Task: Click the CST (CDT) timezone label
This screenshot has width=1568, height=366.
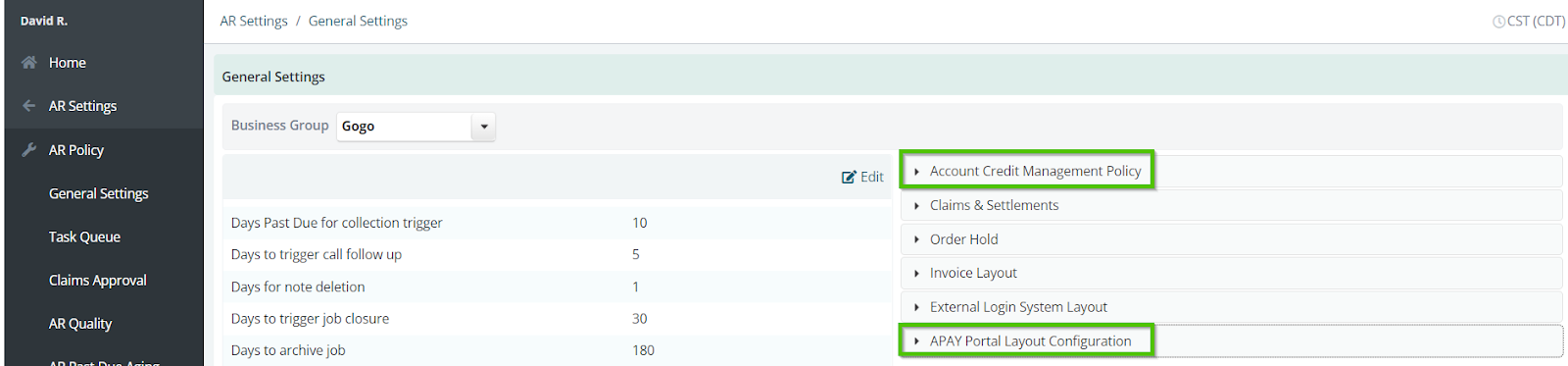Action: [x=1536, y=21]
